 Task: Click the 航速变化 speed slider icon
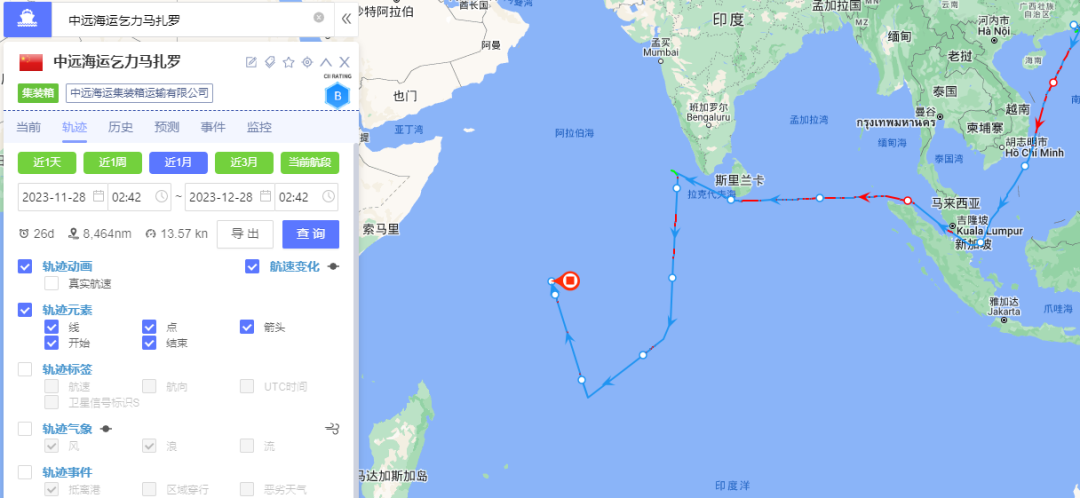(333, 267)
